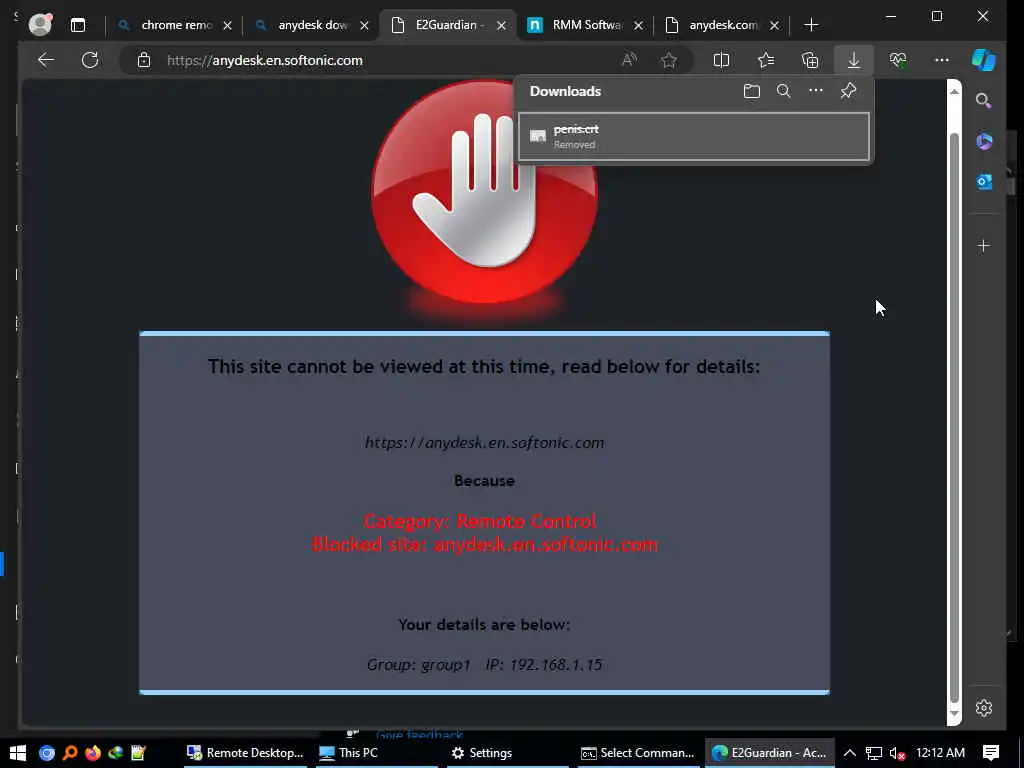Show hidden system tray icons
Image resolution: width=1024 pixels, height=768 pixels.
(850, 753)
